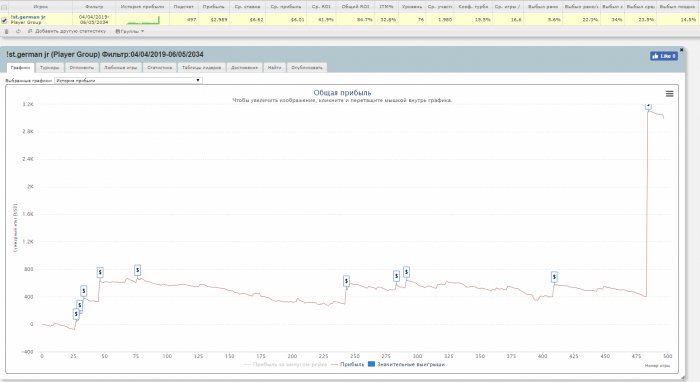Viewport: 700px width, 382px height.
Task: Click the refresh icon beside the trash icon
Action: coord(18,32)
